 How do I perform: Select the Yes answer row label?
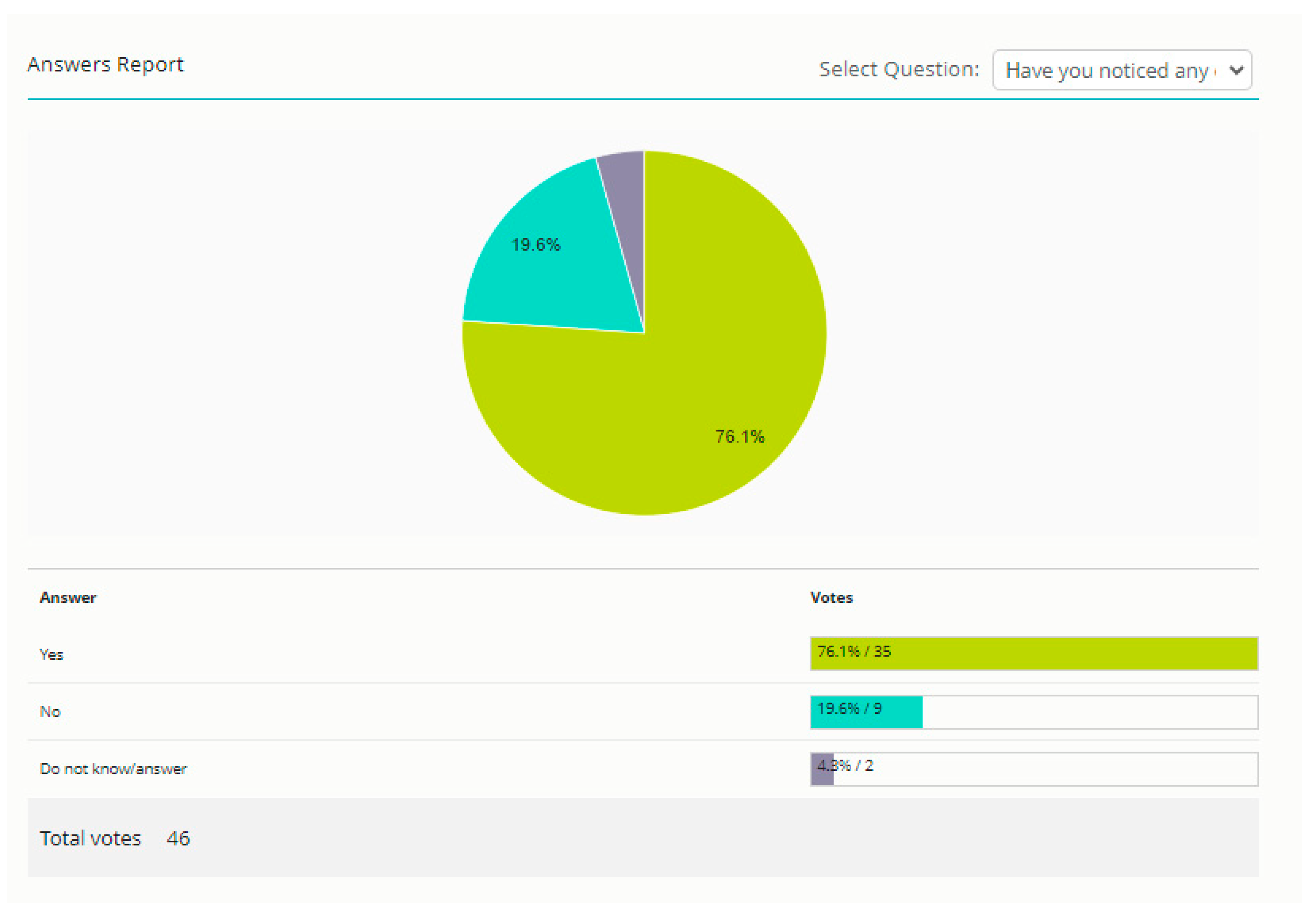(x=51, y=654)
